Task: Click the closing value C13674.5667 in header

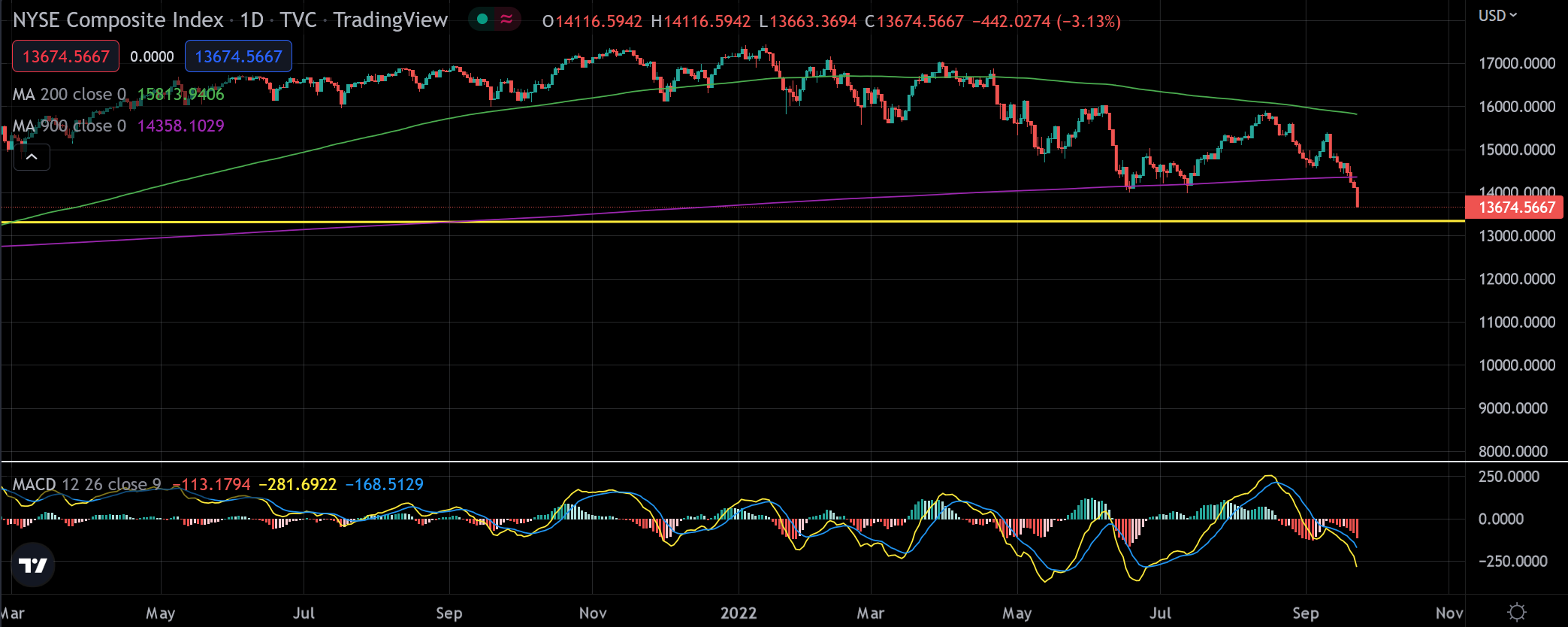Action: coord(914,21)
